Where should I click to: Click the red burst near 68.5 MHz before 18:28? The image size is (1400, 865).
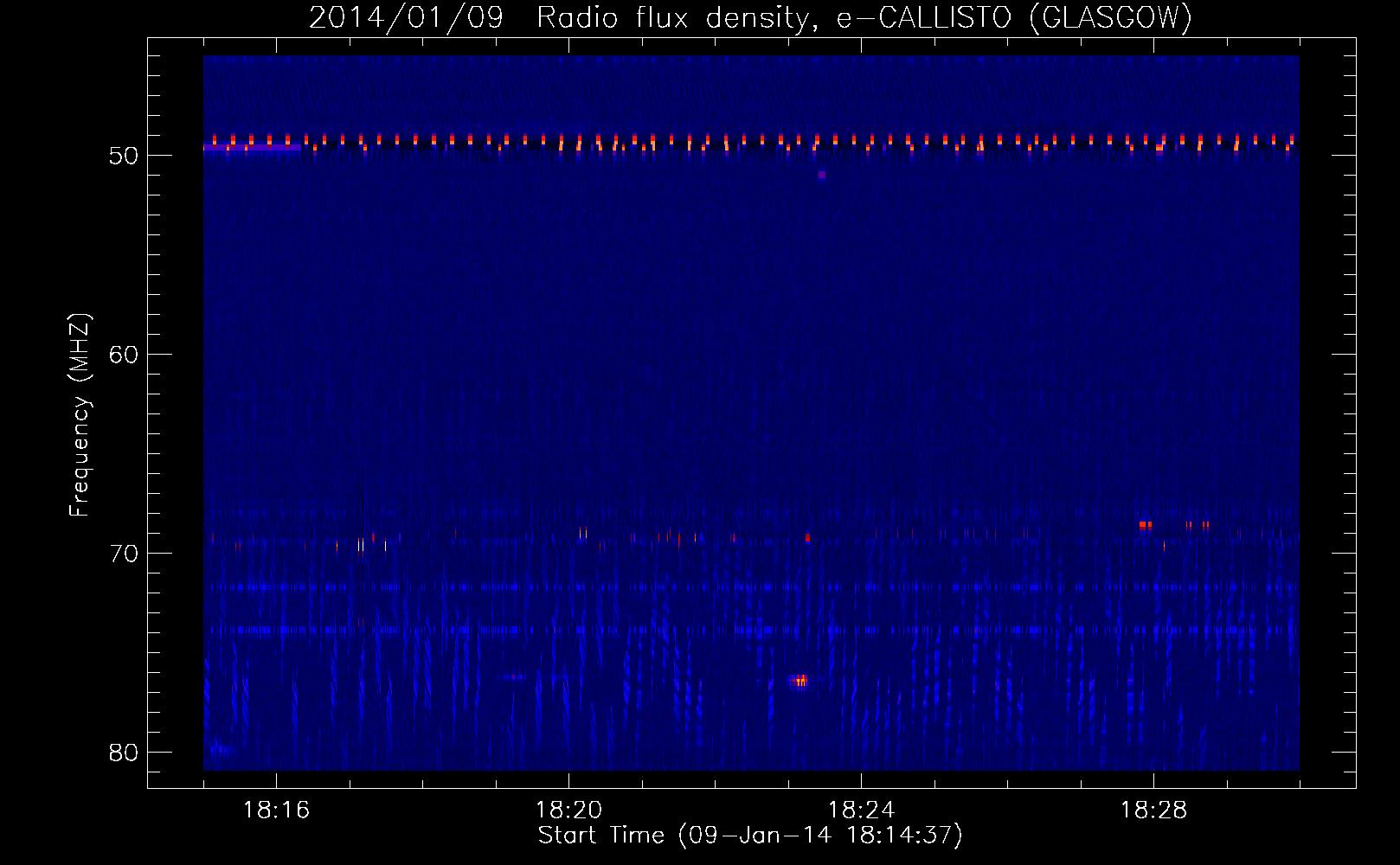click(1146, 525)
